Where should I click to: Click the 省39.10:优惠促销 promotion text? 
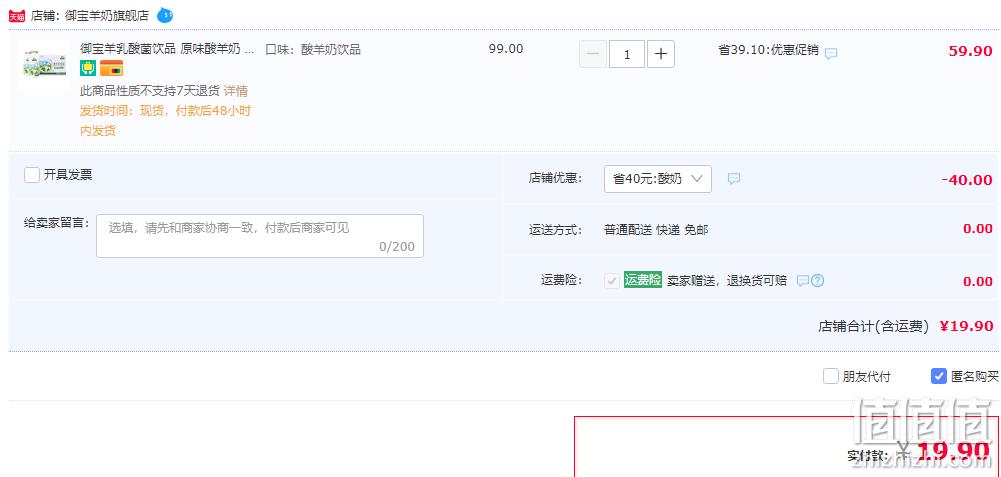tap(769, 50)
